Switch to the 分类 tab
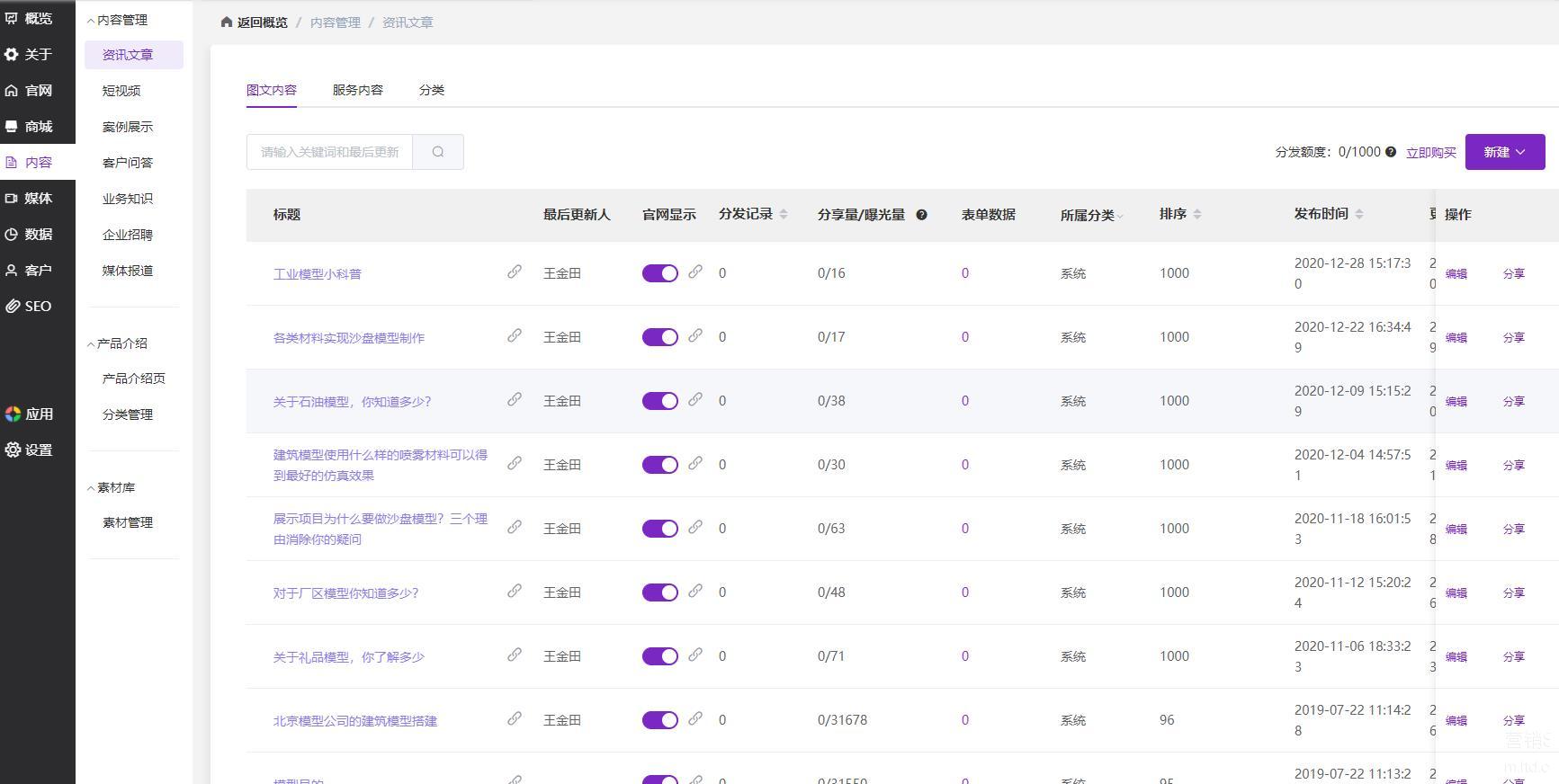This screenshot has height=784, width=1559. pyautogui.click(x=432, y=90)
